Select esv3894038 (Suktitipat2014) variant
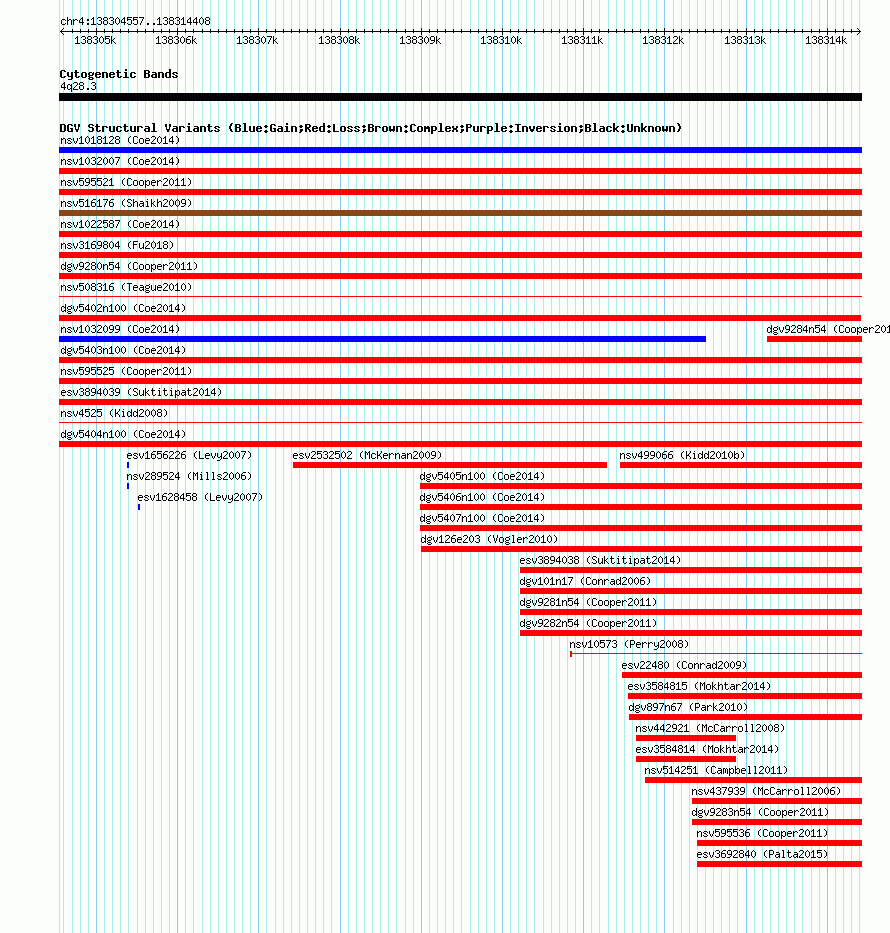The height and width of the screenshot is (933, 890). [600, 561]
